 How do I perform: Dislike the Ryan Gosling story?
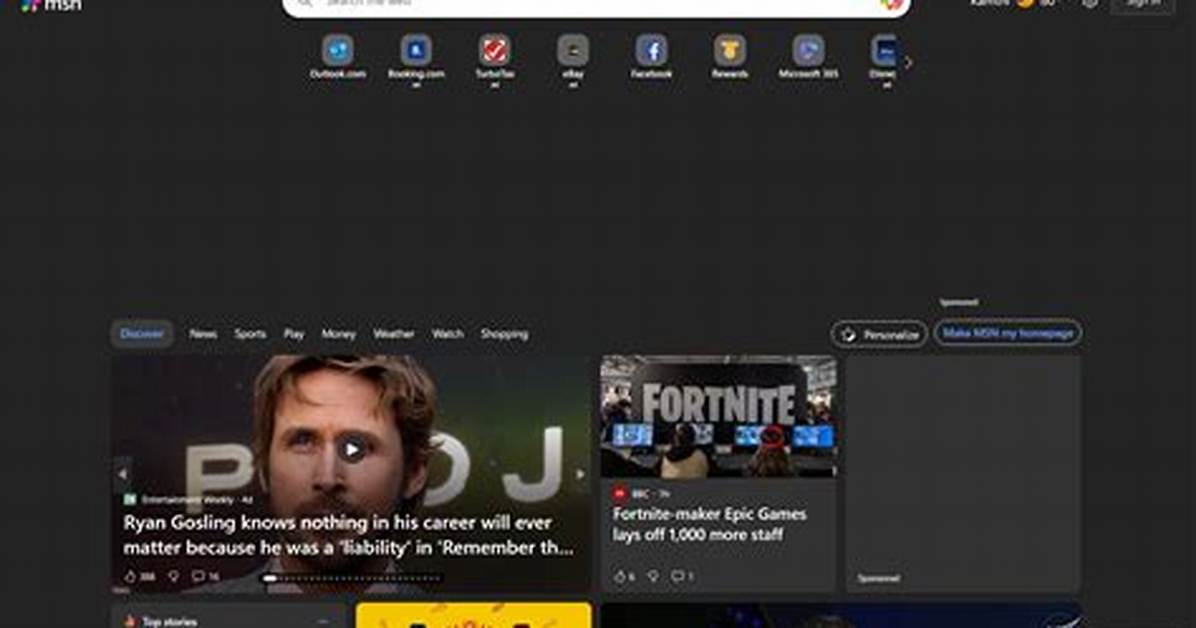pyautogui.click(x=174, y=576)
